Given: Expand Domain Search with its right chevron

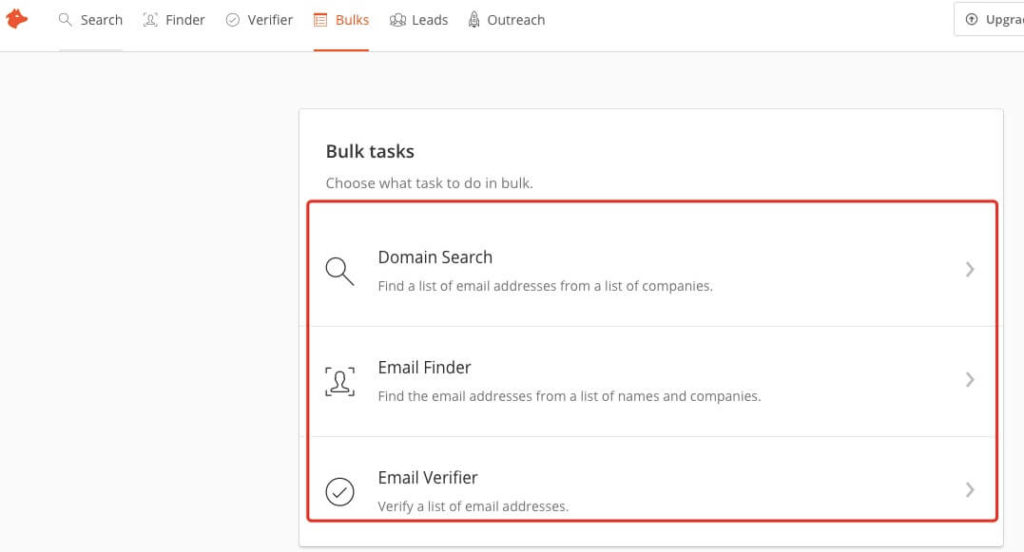Looking at the screenshot, I should [970, 269].
